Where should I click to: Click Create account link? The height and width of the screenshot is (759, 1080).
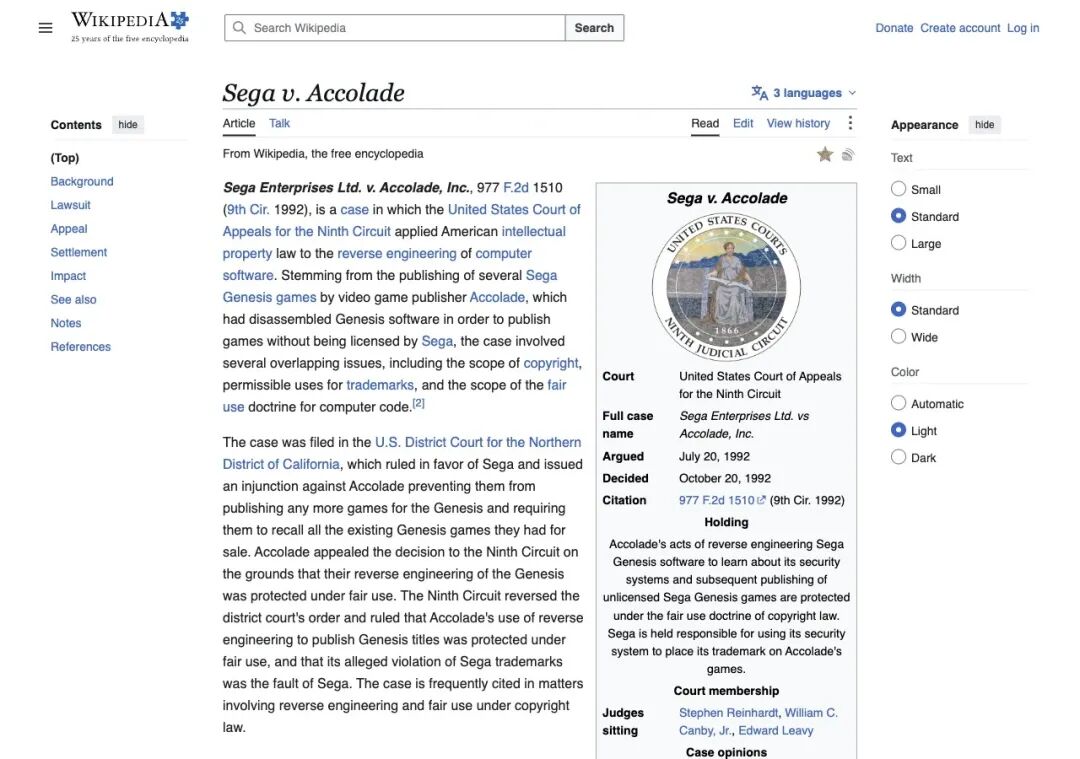tap(959, 28)
